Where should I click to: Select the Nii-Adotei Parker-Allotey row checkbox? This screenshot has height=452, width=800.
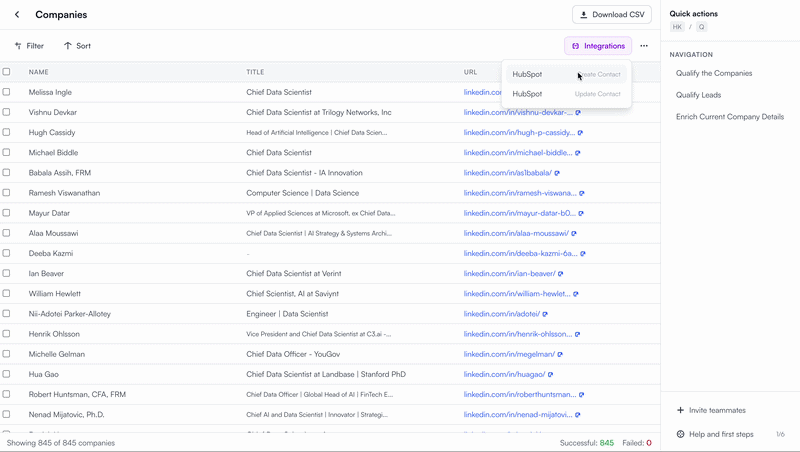click(6, 314)
